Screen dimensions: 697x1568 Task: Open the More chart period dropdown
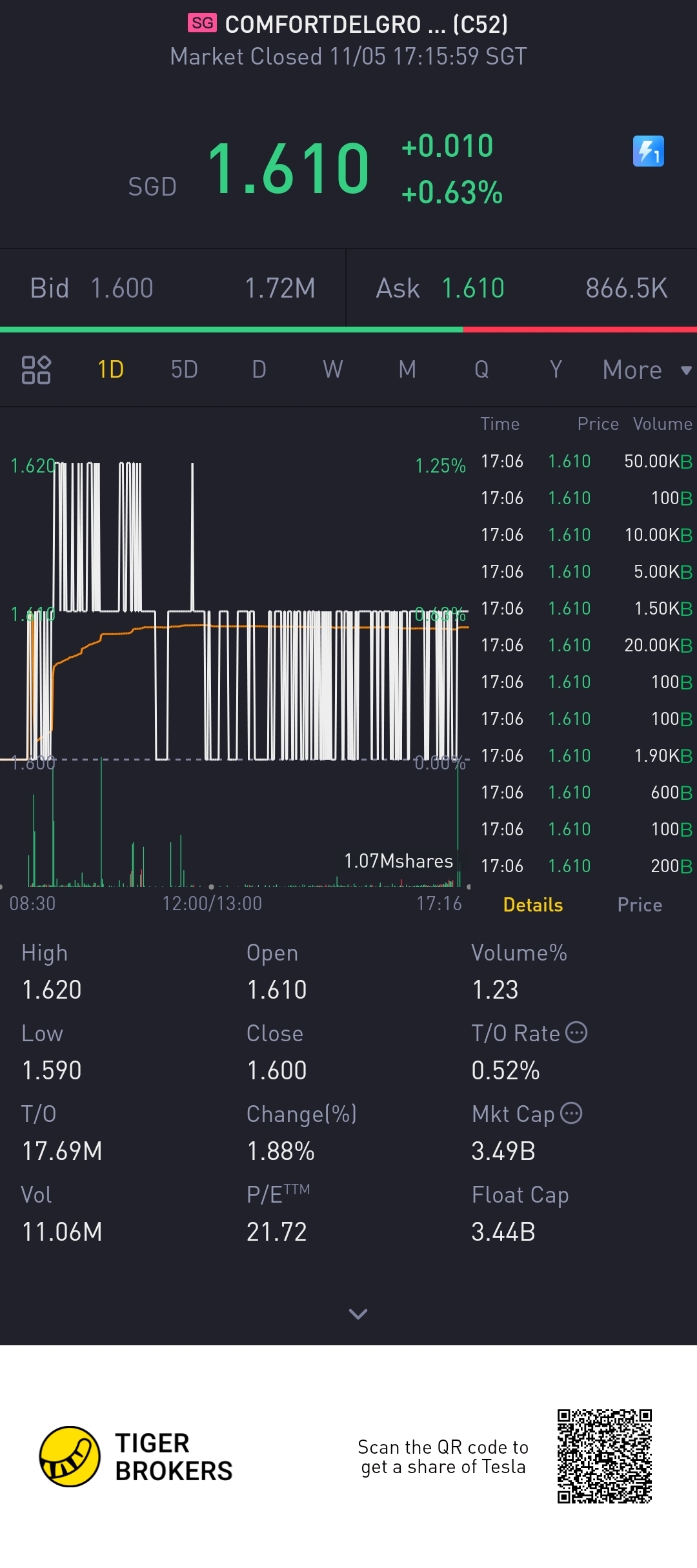[647, 371]
